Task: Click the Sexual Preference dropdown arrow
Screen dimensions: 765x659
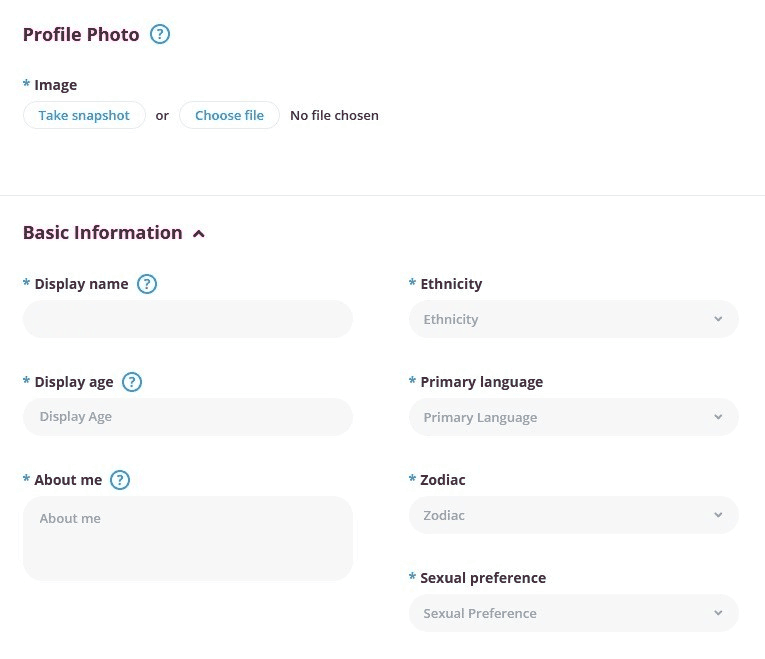Action: (x=718, y=613)
